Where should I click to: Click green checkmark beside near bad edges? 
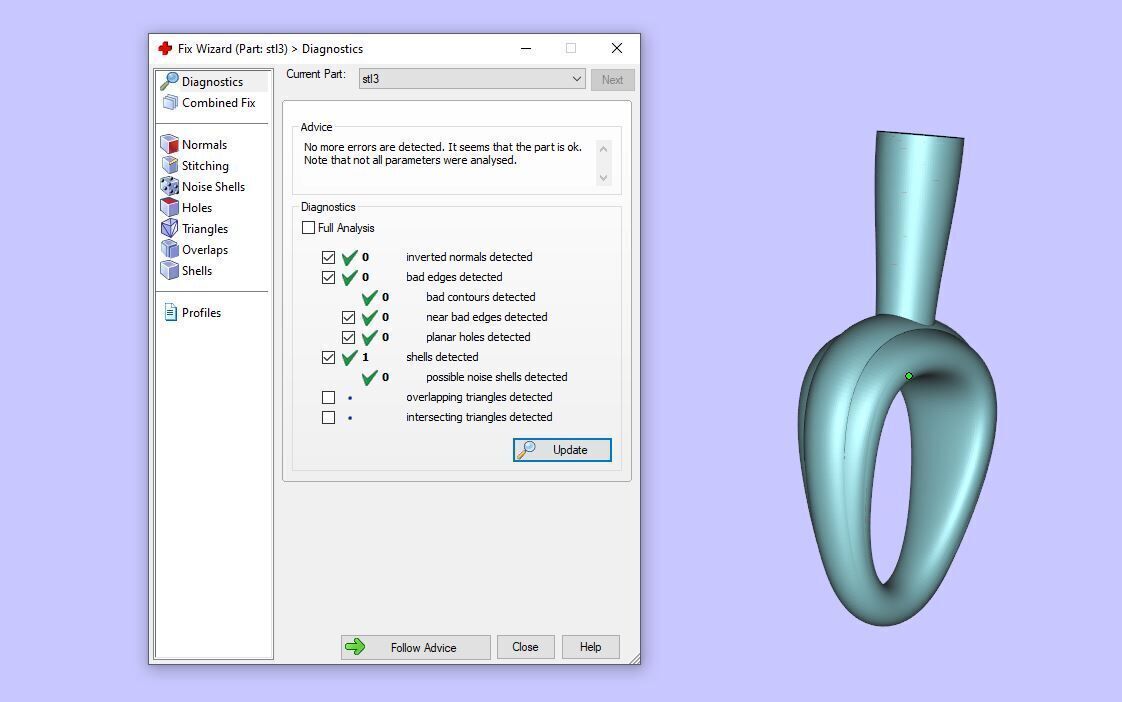click(x=369, y=317)
